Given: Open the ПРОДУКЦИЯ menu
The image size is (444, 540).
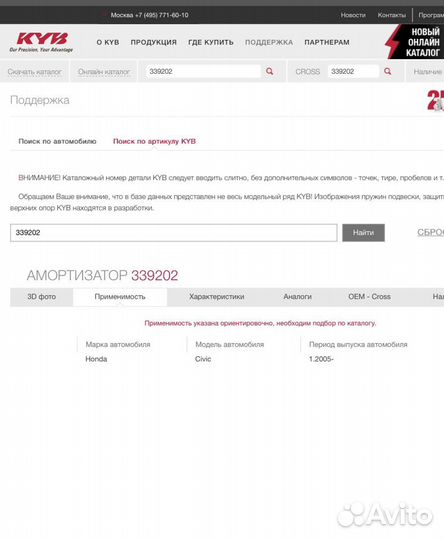Looking at the screenshot, I should click(153, 42).
